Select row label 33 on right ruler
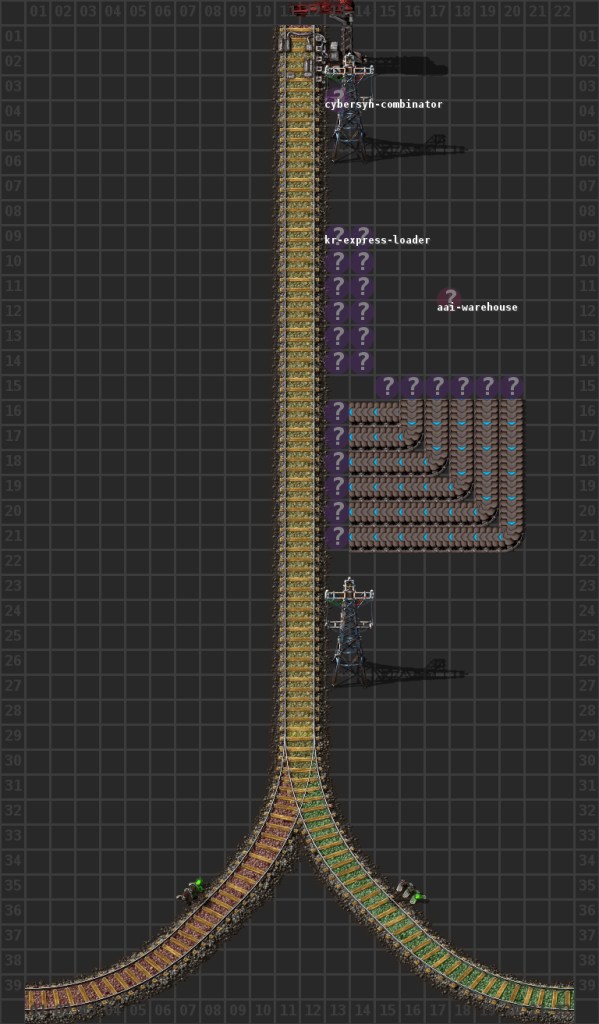This screenshot has width=599, height=1024. (587, 835)
